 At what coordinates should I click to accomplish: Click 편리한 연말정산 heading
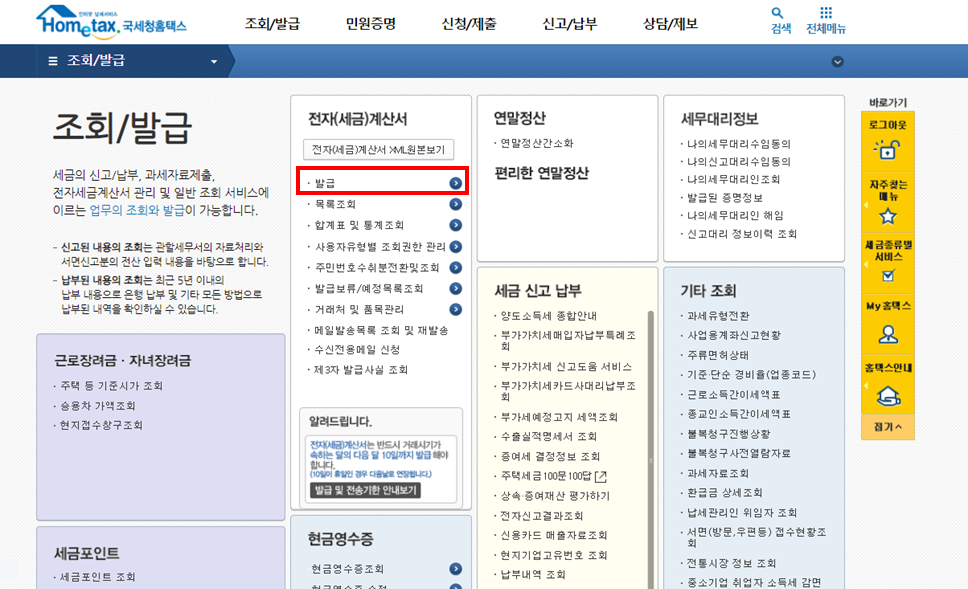541,173
